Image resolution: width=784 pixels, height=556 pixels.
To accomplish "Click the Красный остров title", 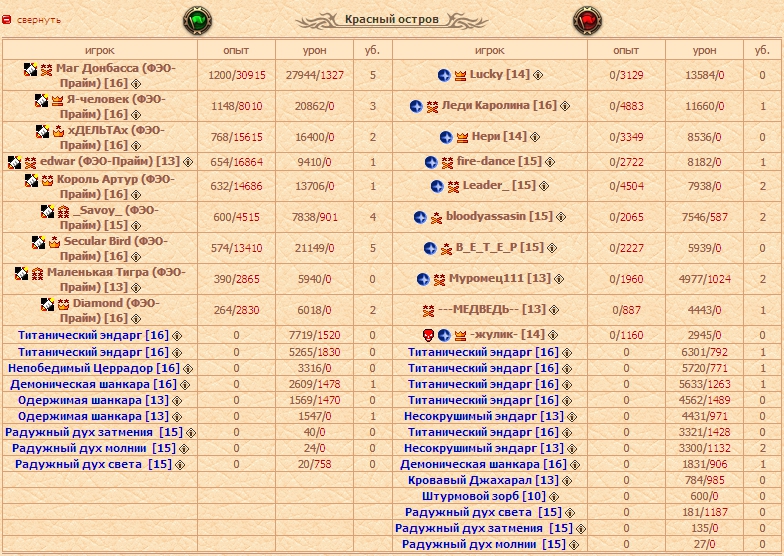I will point(392,20).
